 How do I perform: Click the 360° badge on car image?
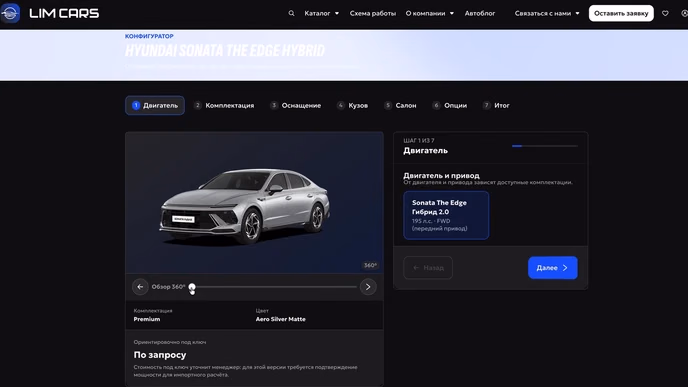[x=370, y=265]
